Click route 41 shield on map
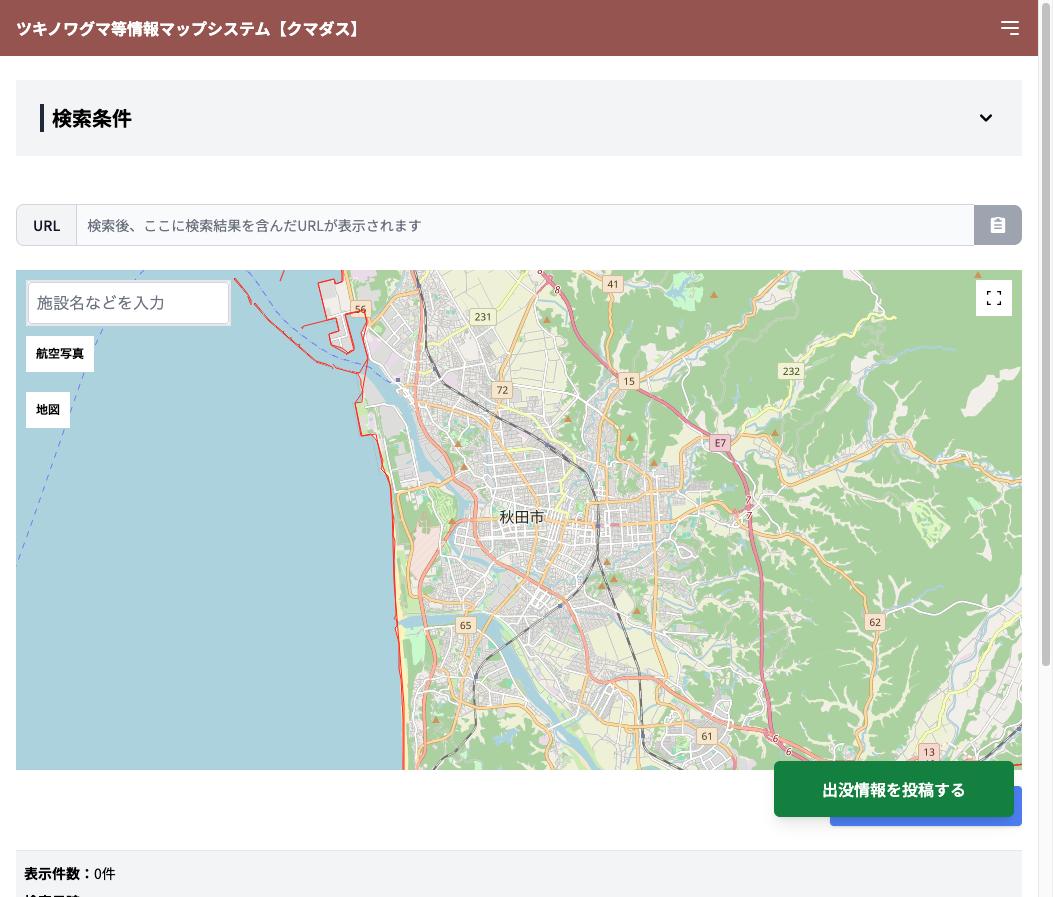 tap(612, 284)
